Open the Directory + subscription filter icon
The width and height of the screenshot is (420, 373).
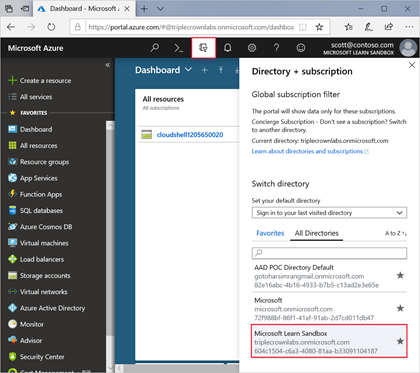(203, 48)
